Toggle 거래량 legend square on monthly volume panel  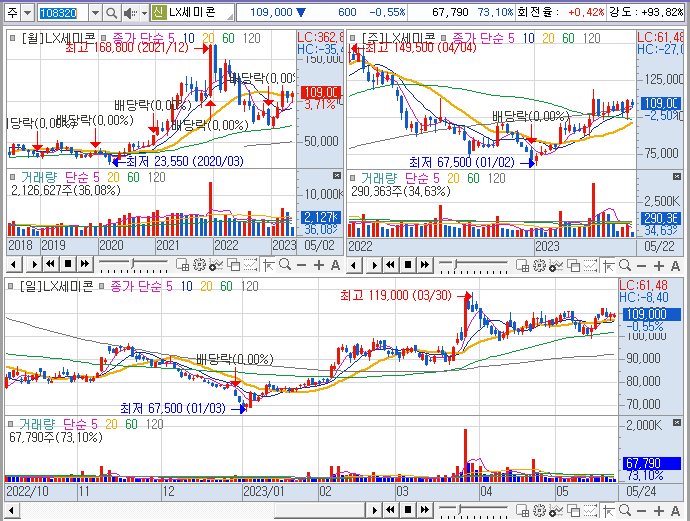coord(13,177)
